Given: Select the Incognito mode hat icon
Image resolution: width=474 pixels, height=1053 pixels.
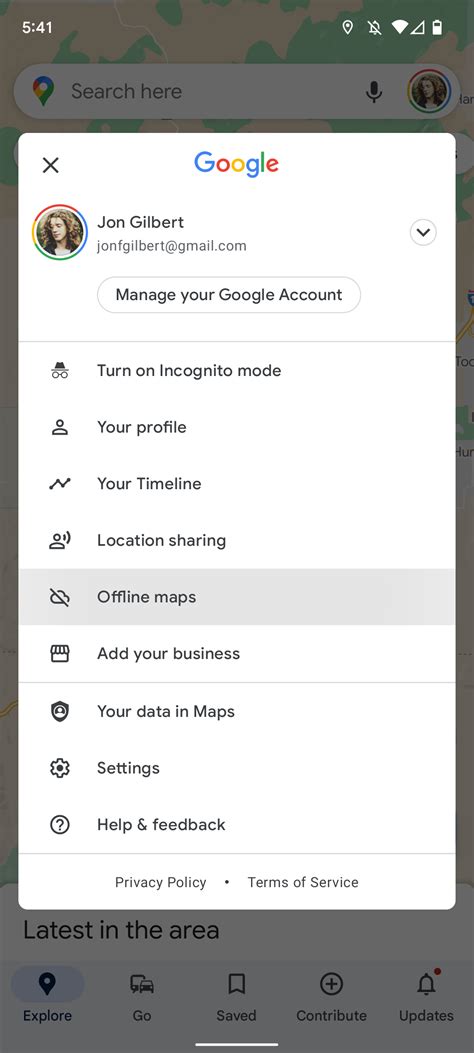Looking at the screenshot, I should pos(60,371).
